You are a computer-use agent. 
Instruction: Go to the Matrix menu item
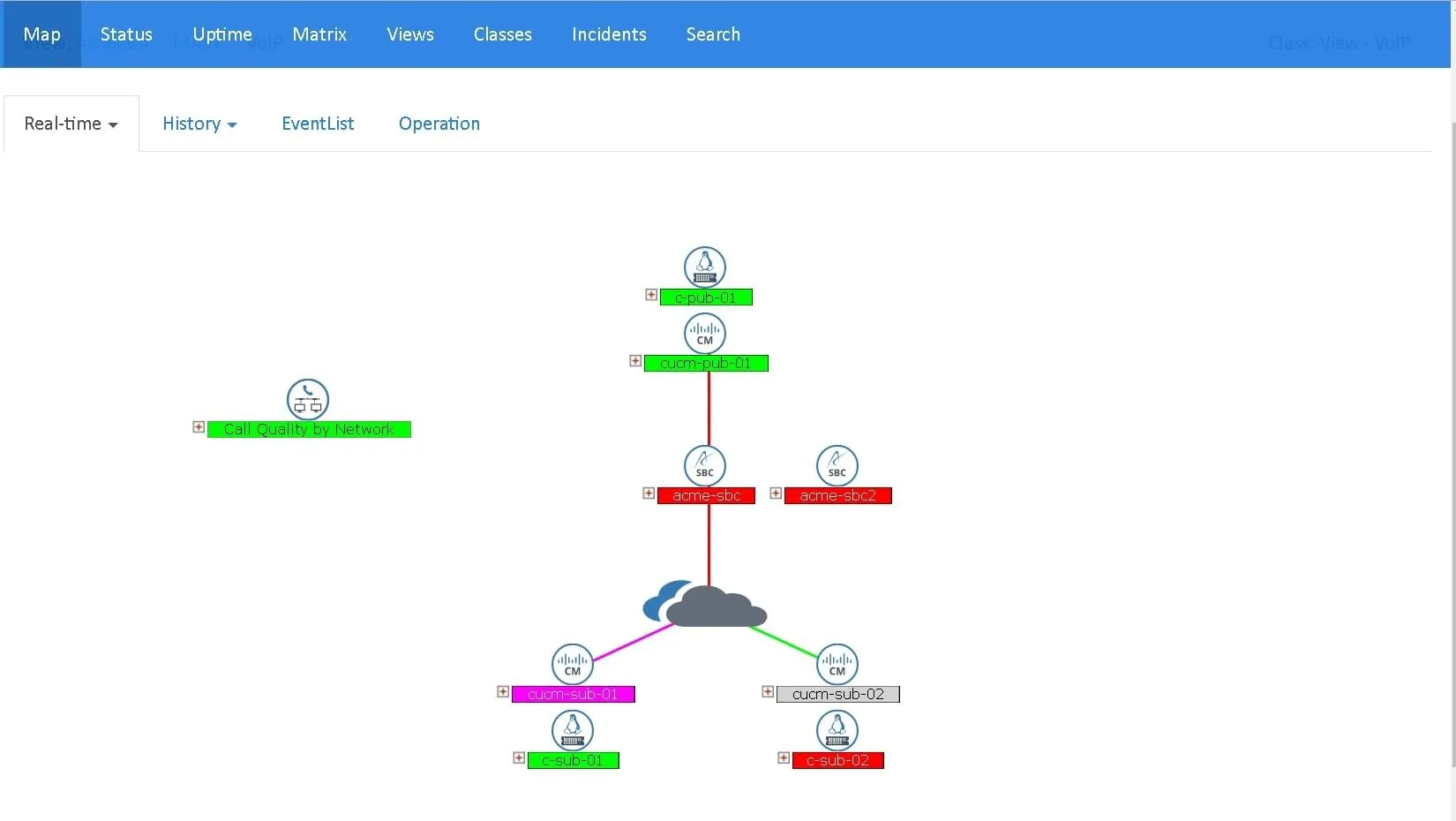tap(319, 34)
